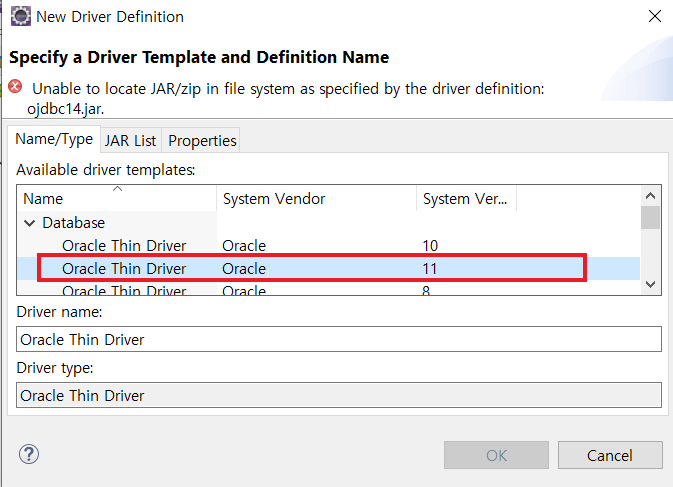Sort templates by Name column header
Viewport: 673px width, 487px height.
click(117, 199)
